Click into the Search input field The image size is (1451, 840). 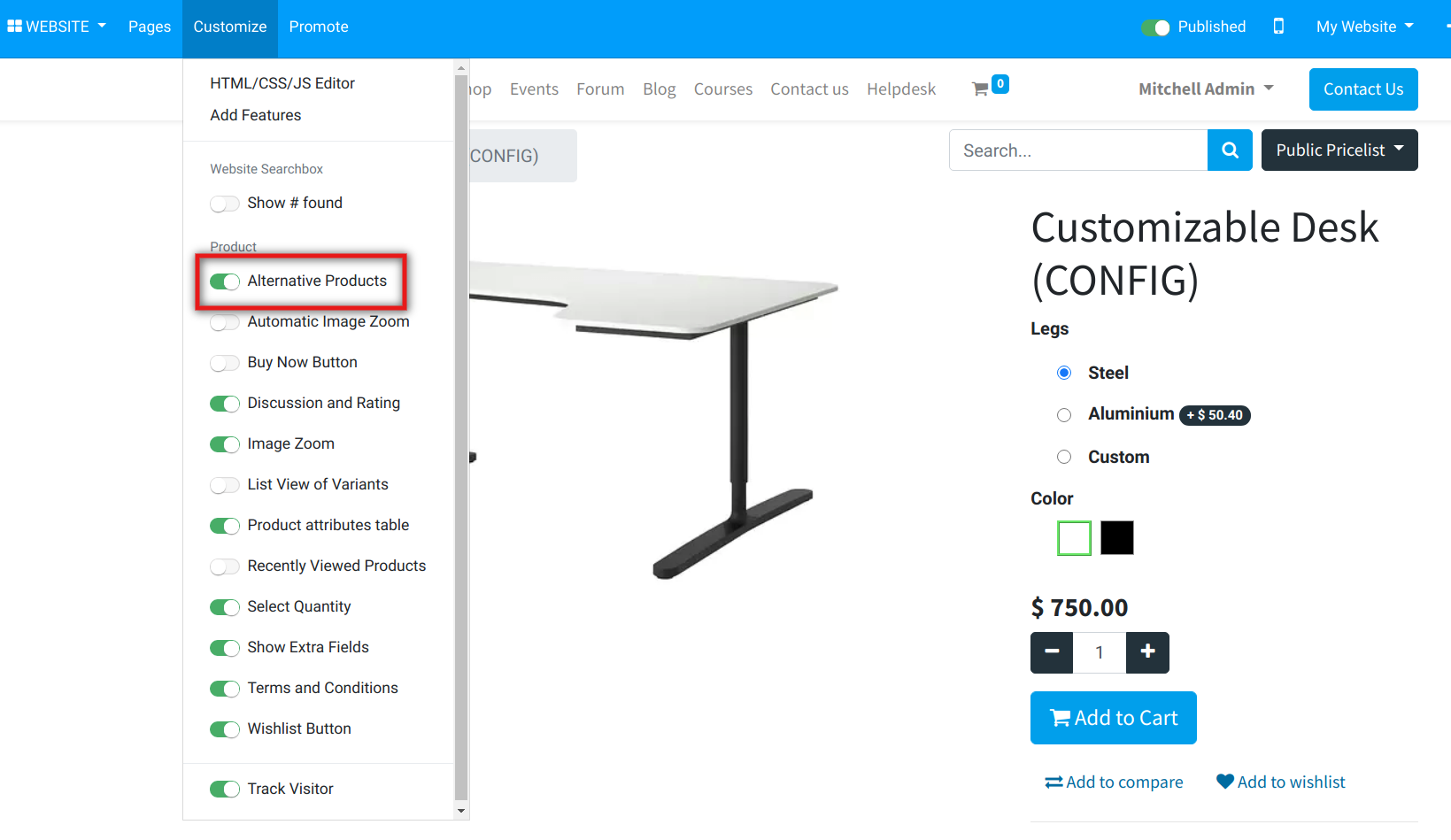click(1077, 150)
